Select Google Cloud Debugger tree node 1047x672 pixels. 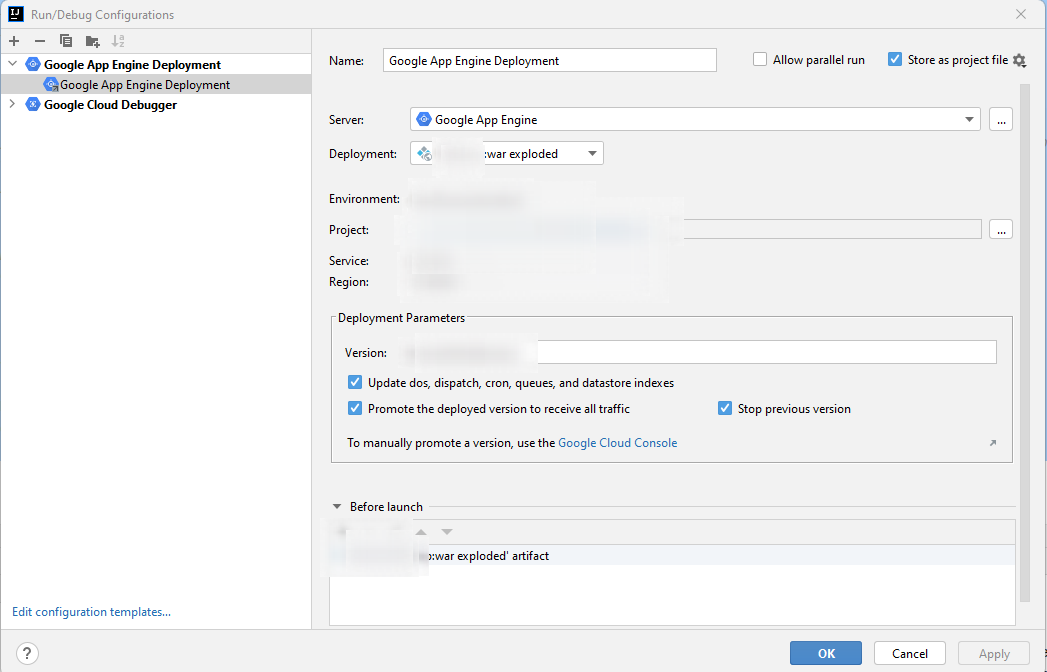[110, 104]
